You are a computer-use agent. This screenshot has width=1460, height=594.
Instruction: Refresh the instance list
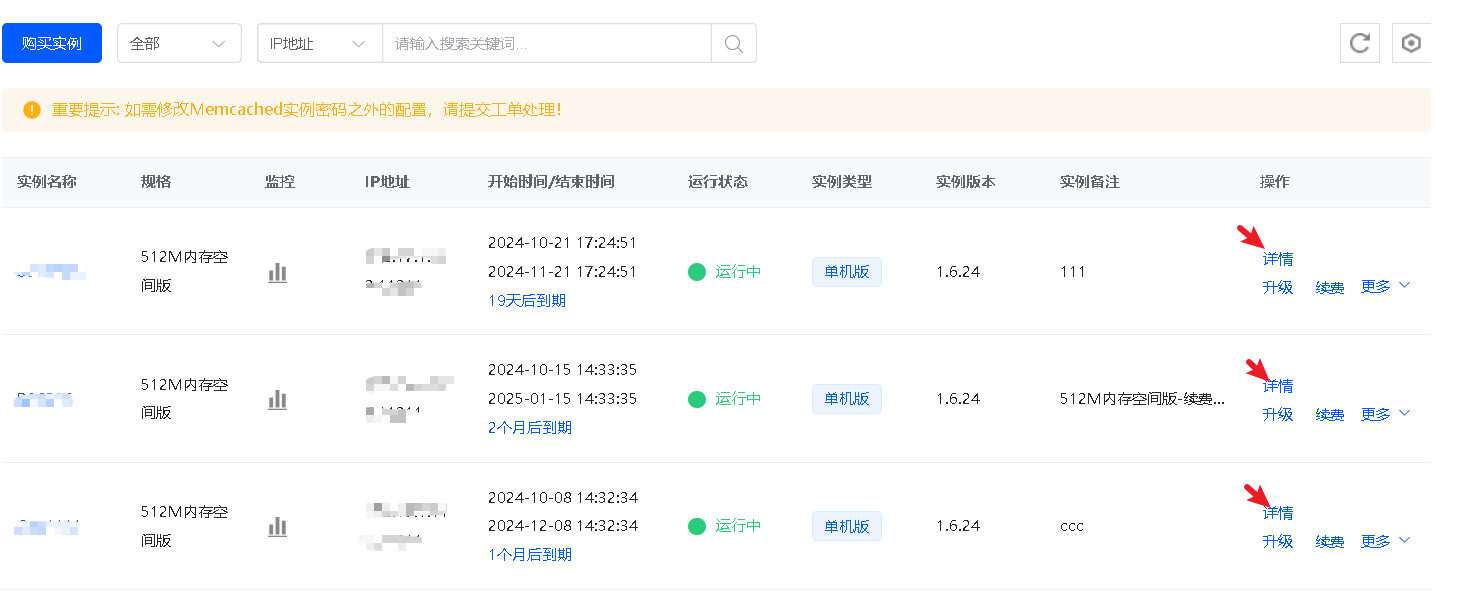[x=1359, y=44]
